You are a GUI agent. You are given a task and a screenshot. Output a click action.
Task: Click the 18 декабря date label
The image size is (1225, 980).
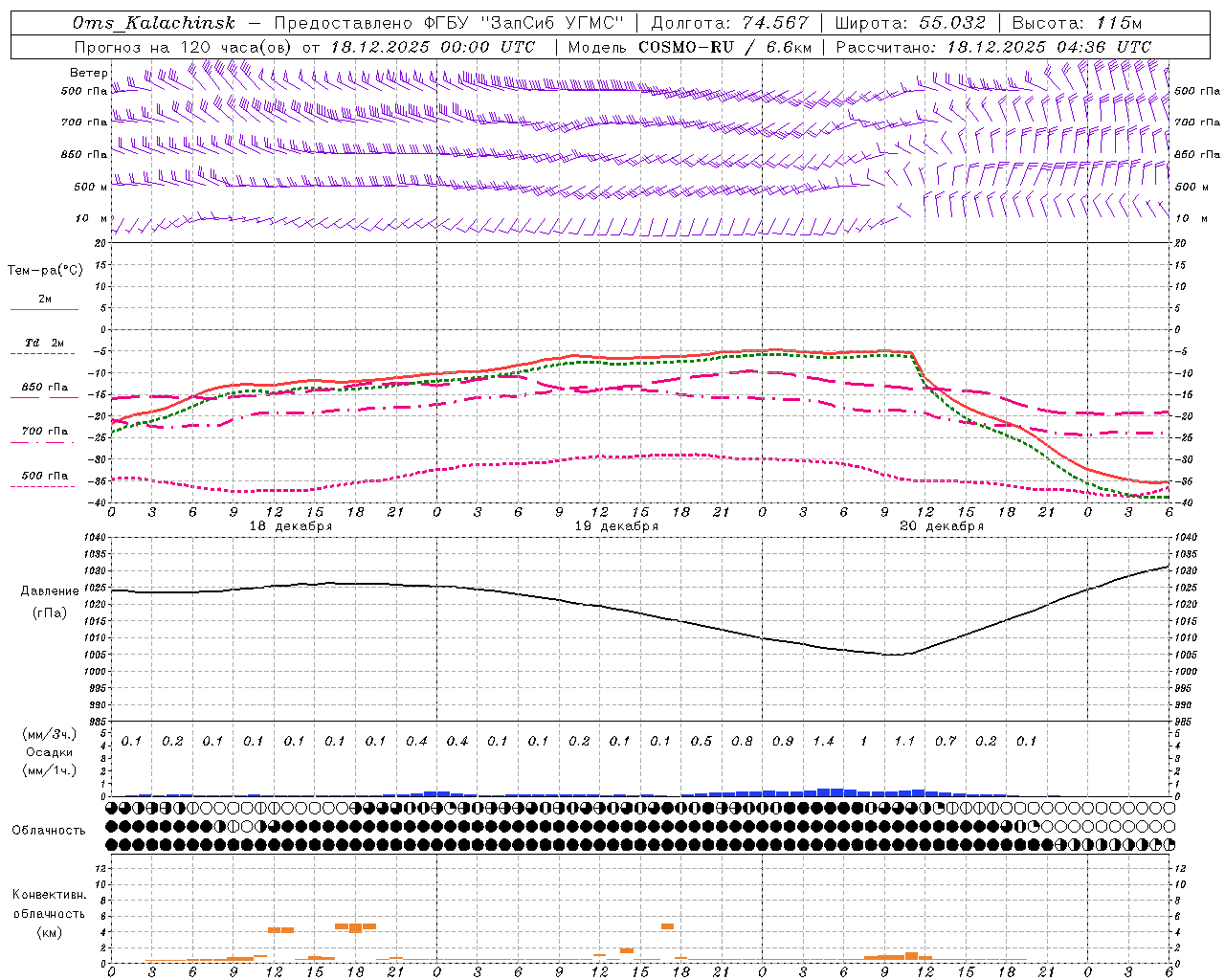[x=291, y=526]
